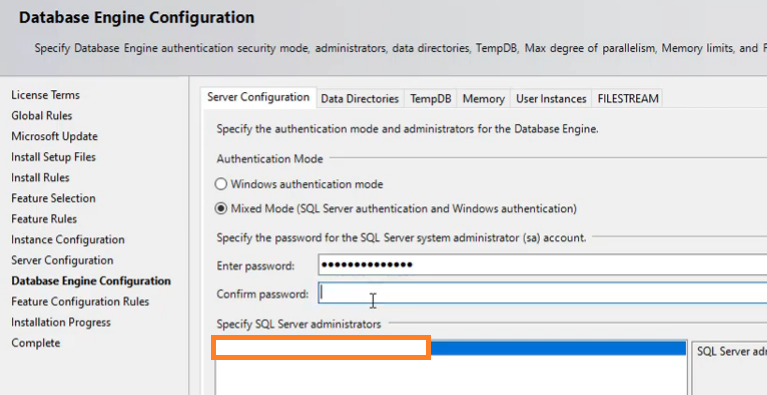Click Install Rules step in sidebar
The width and height of the screenshot is (767, 395).
coord(40,177)
